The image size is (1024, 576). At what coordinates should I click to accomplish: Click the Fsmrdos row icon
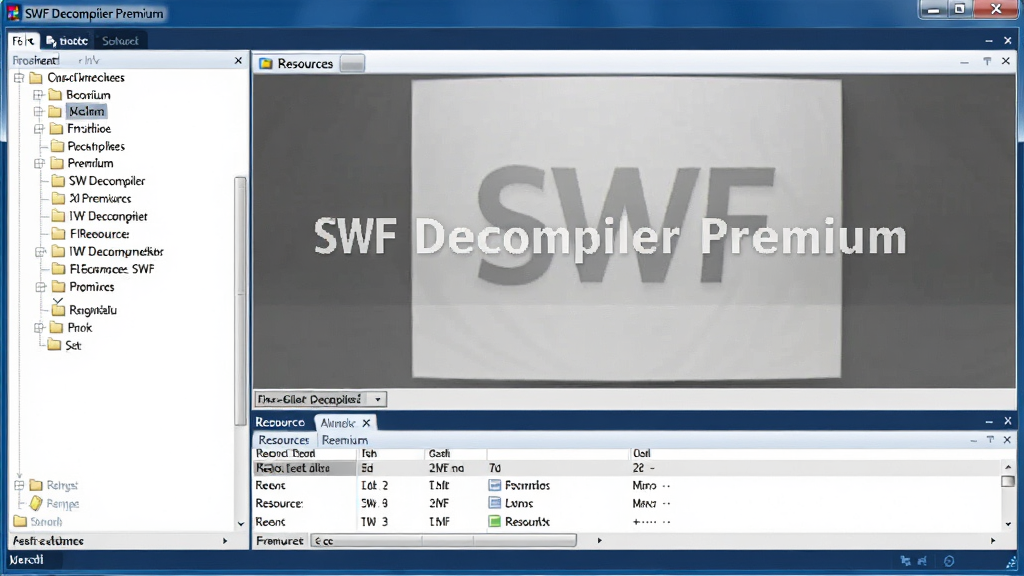(x=495, y=485)
